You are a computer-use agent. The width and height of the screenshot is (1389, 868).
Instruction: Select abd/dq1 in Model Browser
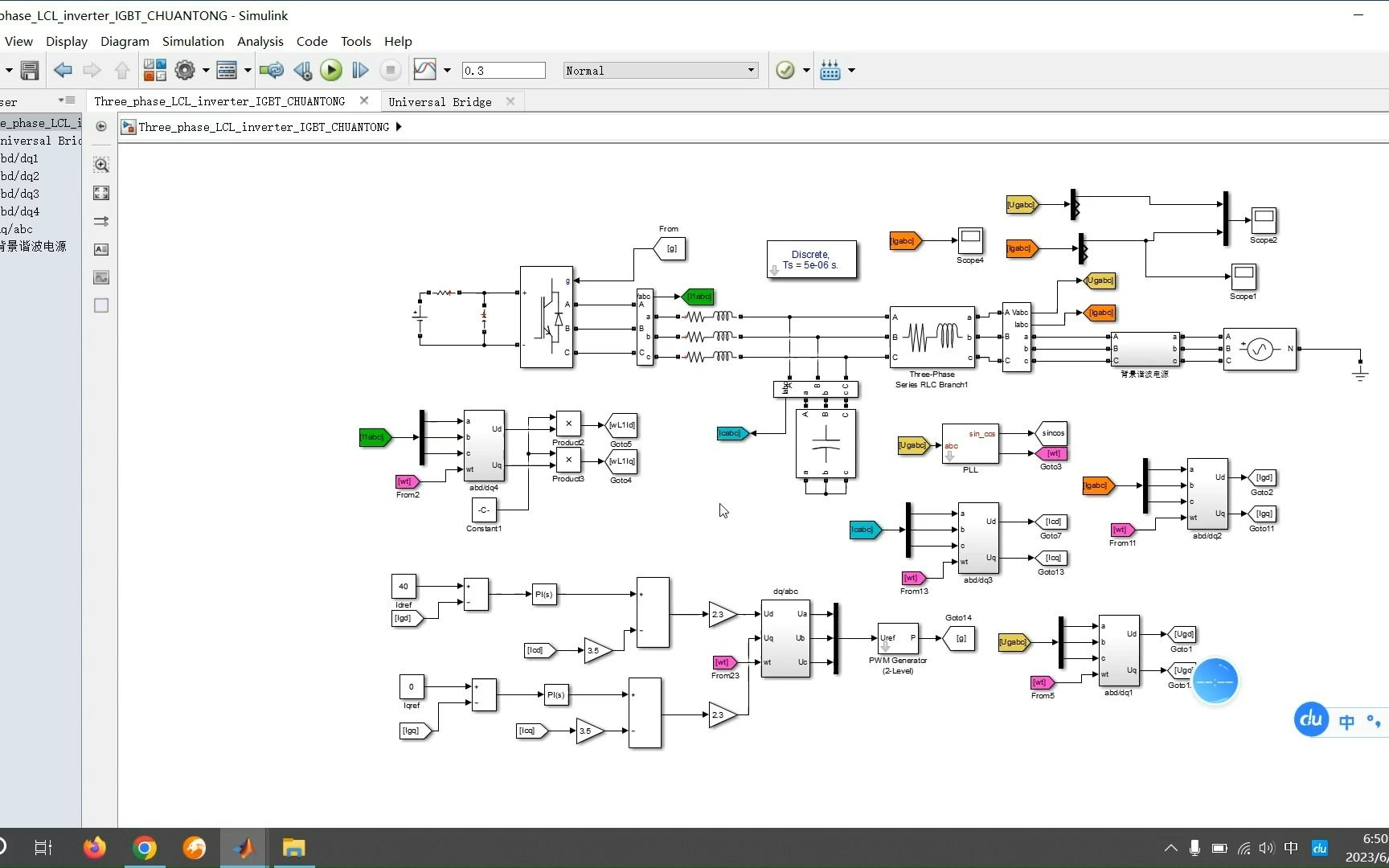(19, 158)
